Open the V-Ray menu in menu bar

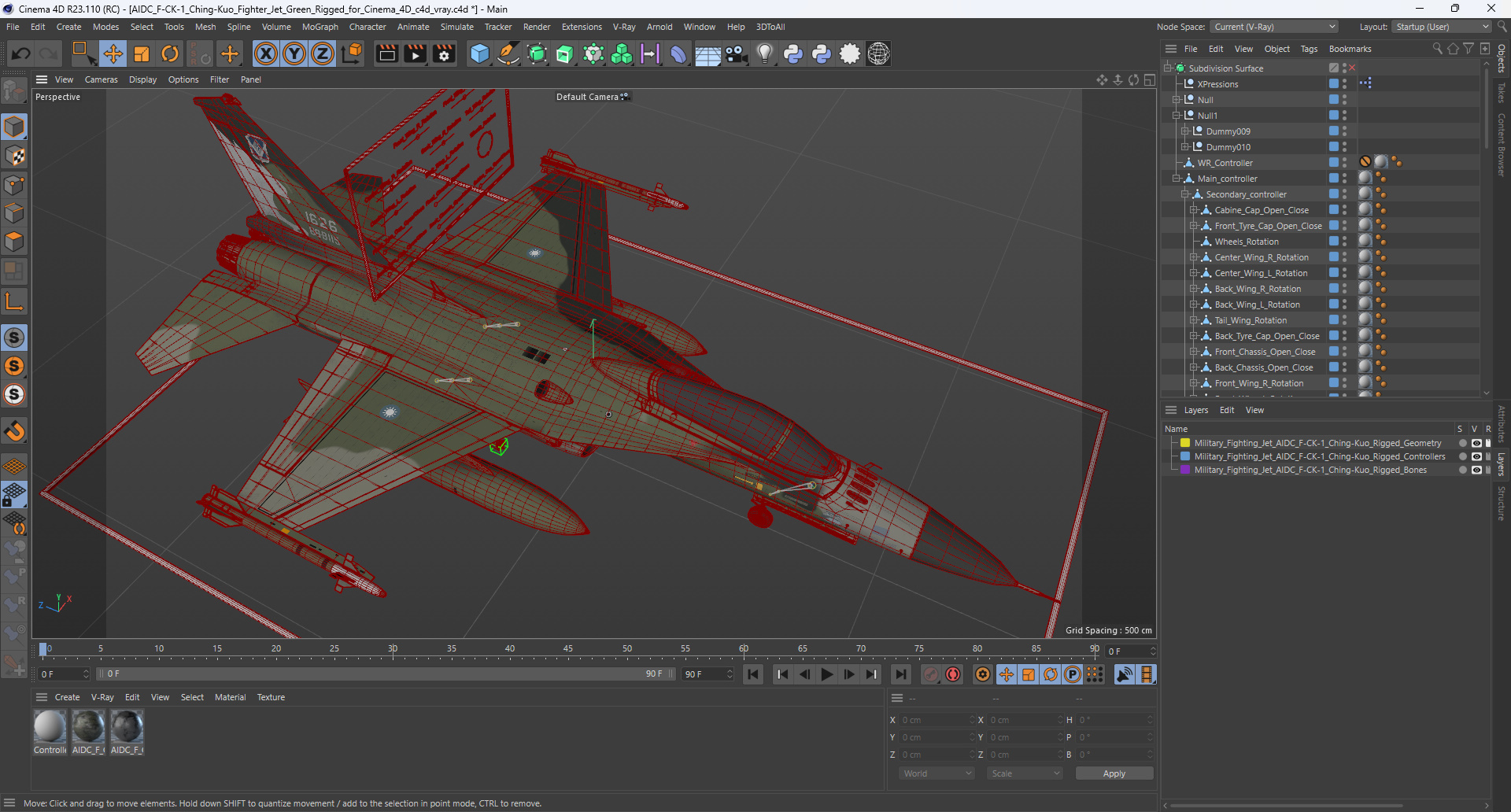click(x=624, y=27)
